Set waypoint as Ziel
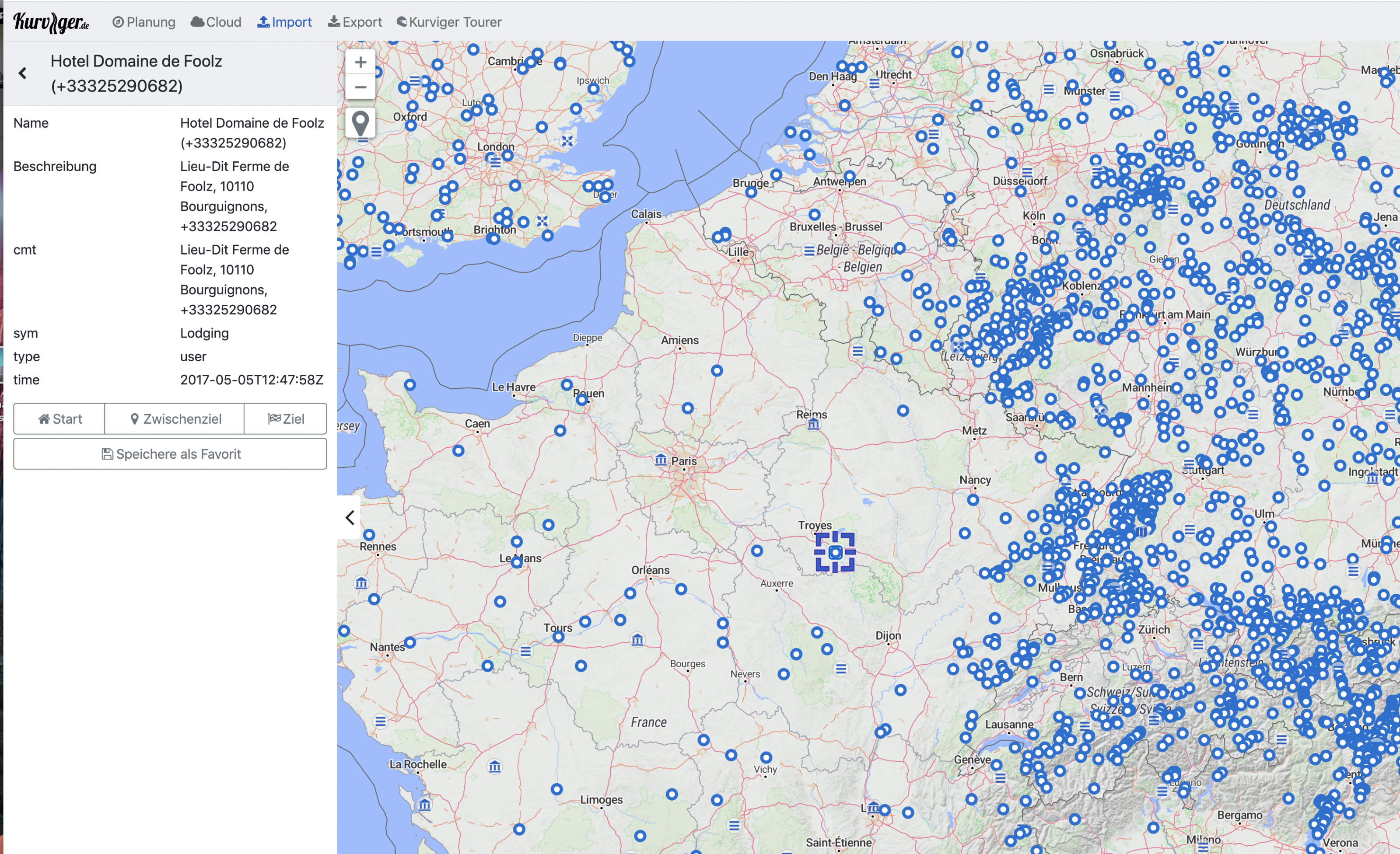Screen dimensions: 1400x854 (x=286, y=419)
